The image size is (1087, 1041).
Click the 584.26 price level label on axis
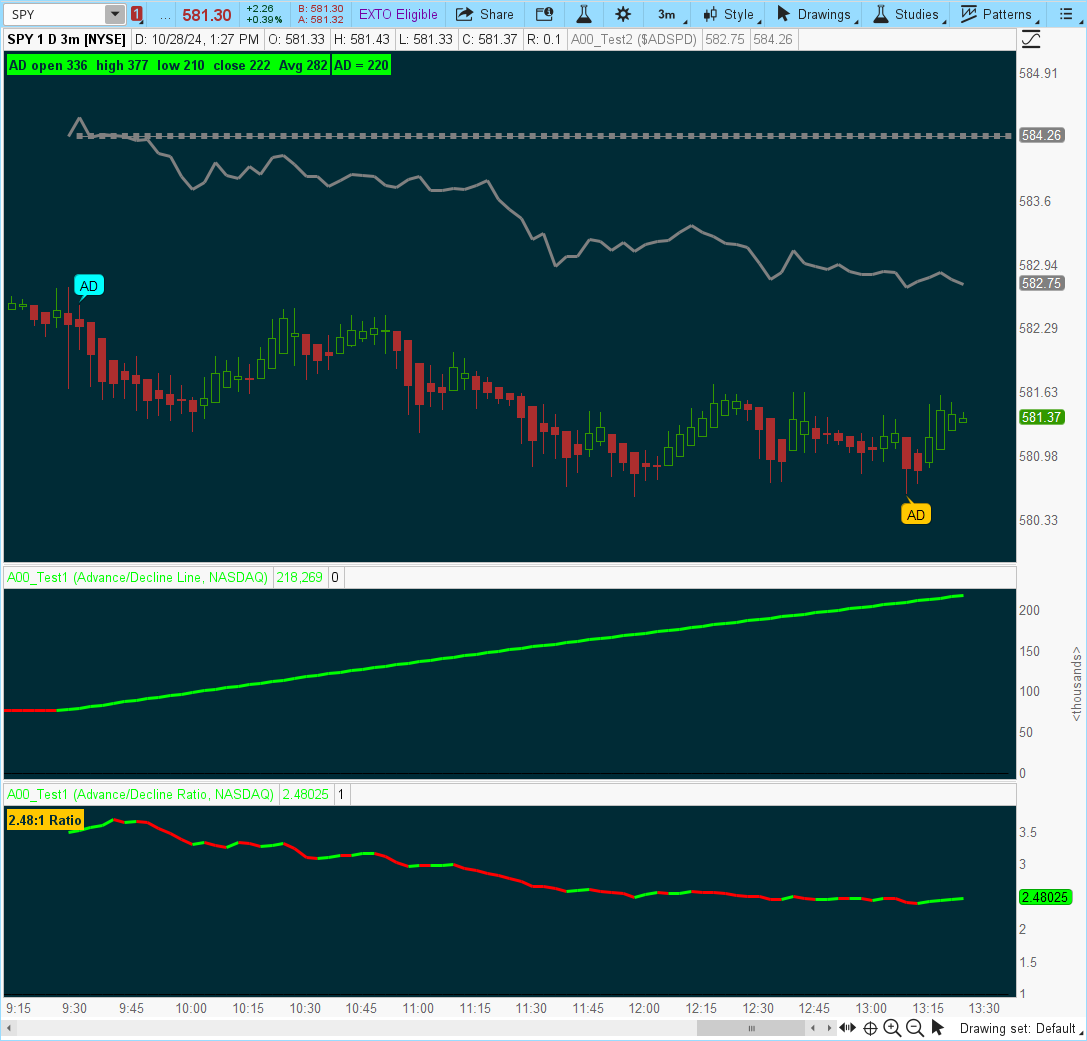point(1041,135)
